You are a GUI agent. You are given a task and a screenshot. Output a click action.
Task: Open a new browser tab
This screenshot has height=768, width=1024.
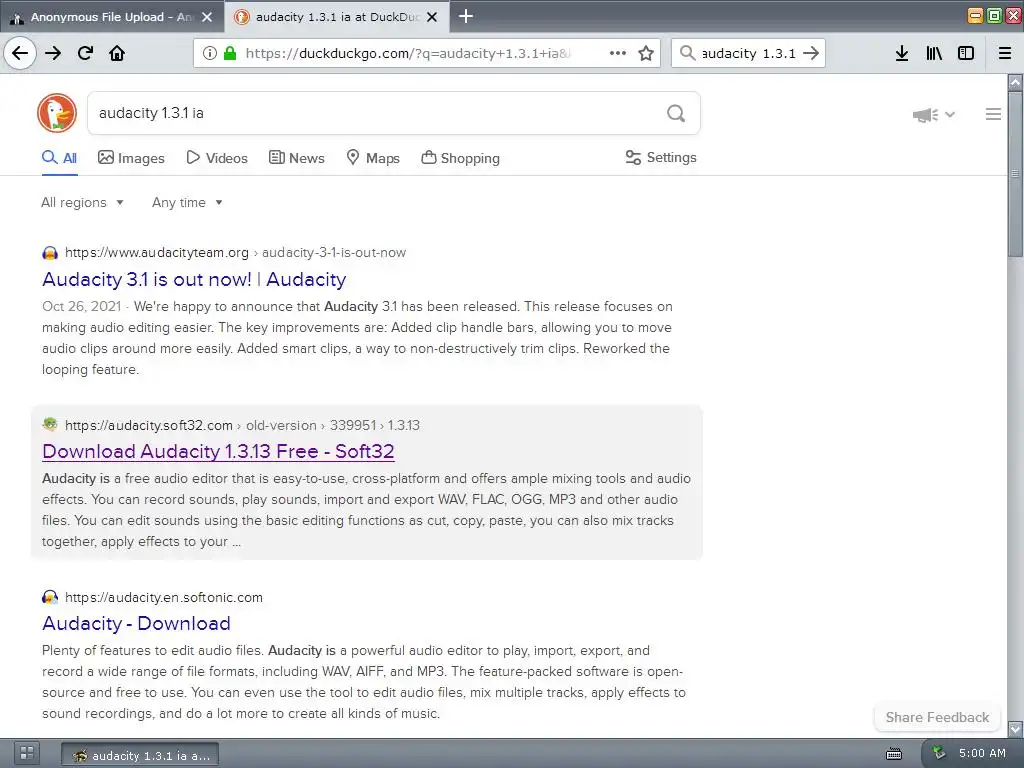click(x=466, y=16)
